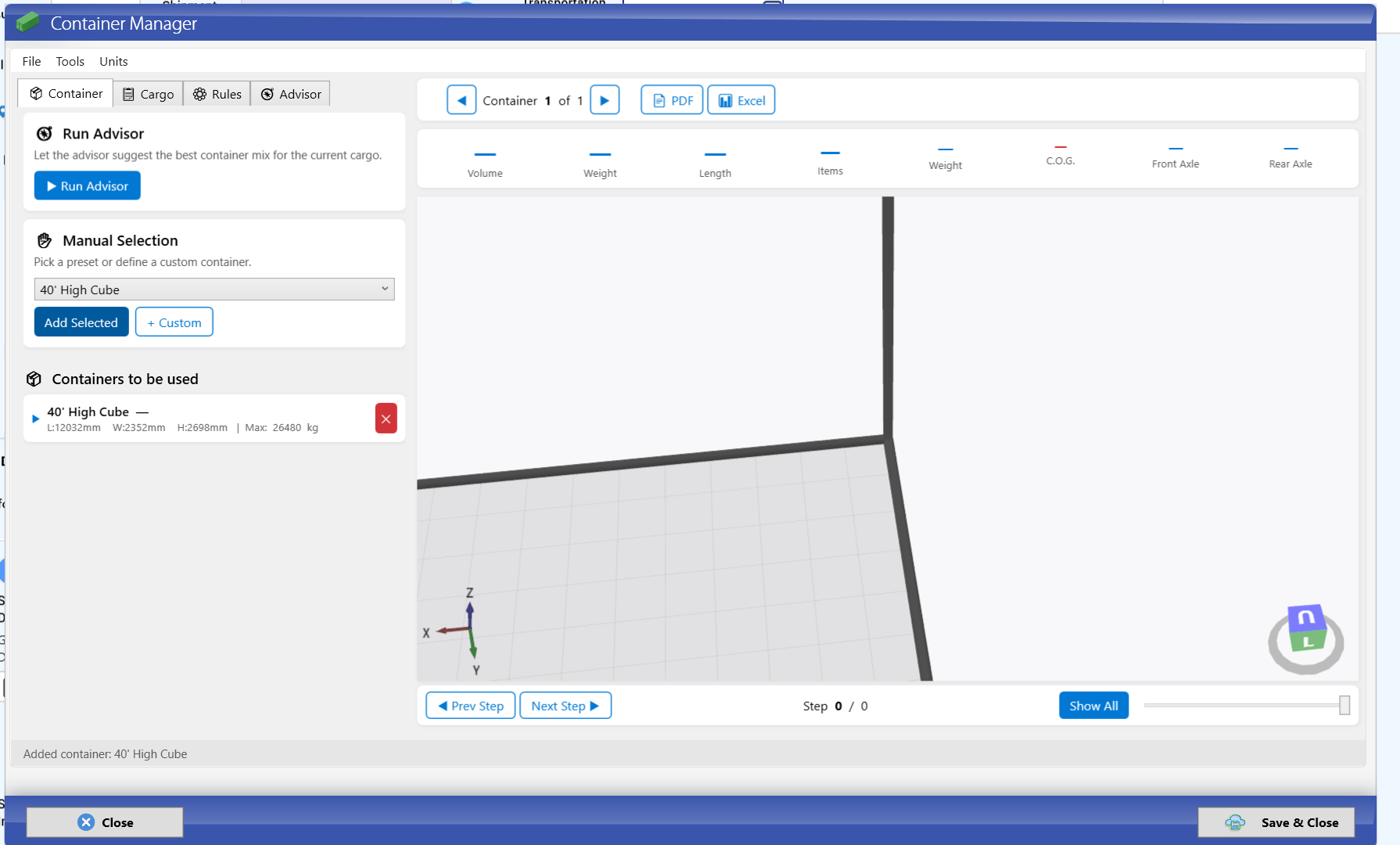Click the step slider handle
1400x845 pixels.
point(1344,705)
